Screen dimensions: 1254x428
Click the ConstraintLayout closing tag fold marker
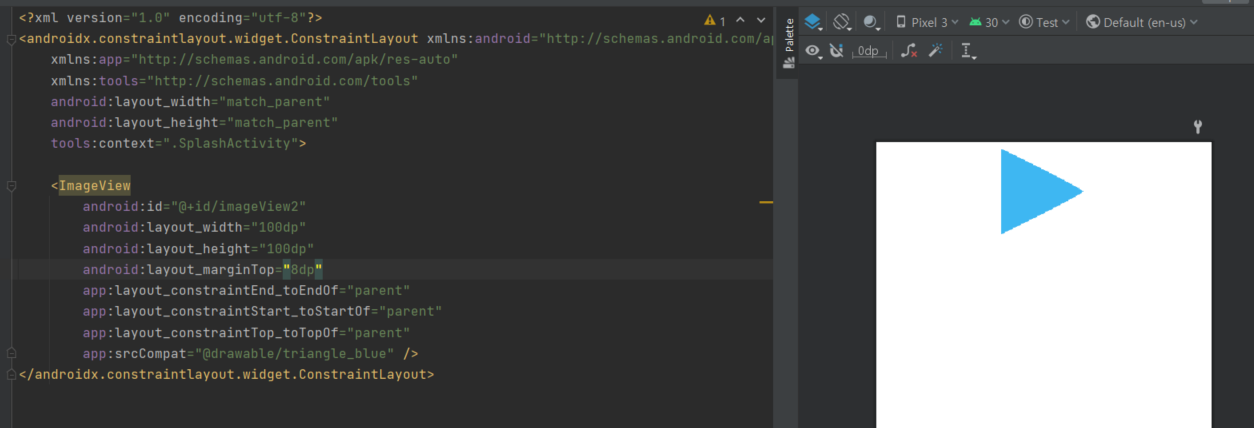pyautogui.click(x=10, y=375)
